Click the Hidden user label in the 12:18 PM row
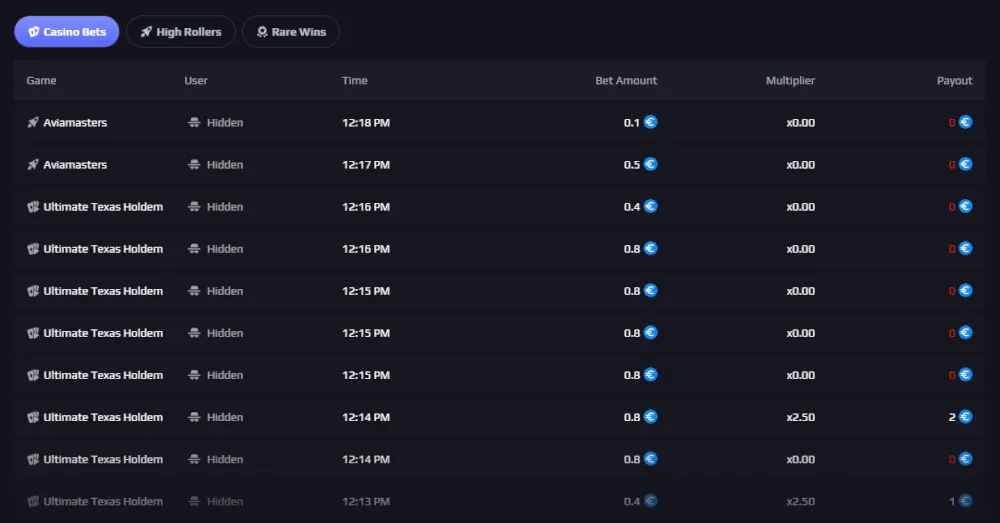The height and width of the screenshot is (523, 1000). (x=225, y=122)
